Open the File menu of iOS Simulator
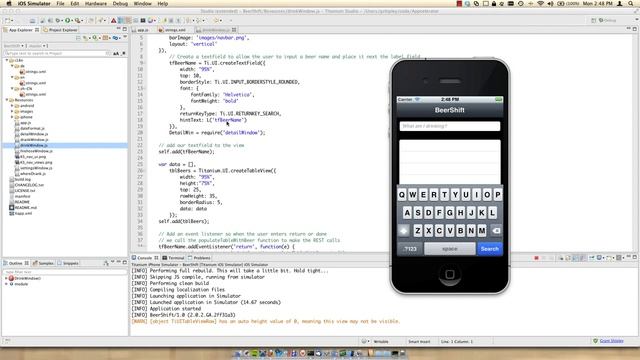The width and height of the screenshot is (640, 360). 60,4
